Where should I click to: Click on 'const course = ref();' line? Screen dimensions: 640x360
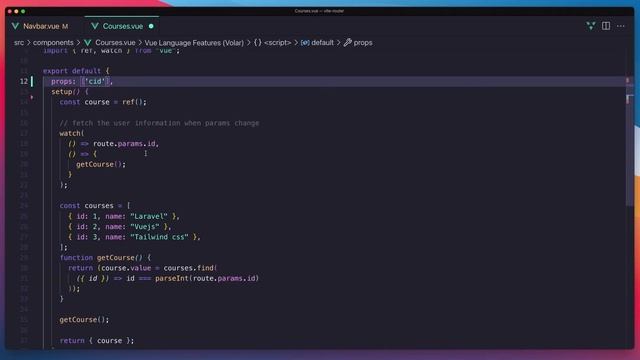coord(103,102)
